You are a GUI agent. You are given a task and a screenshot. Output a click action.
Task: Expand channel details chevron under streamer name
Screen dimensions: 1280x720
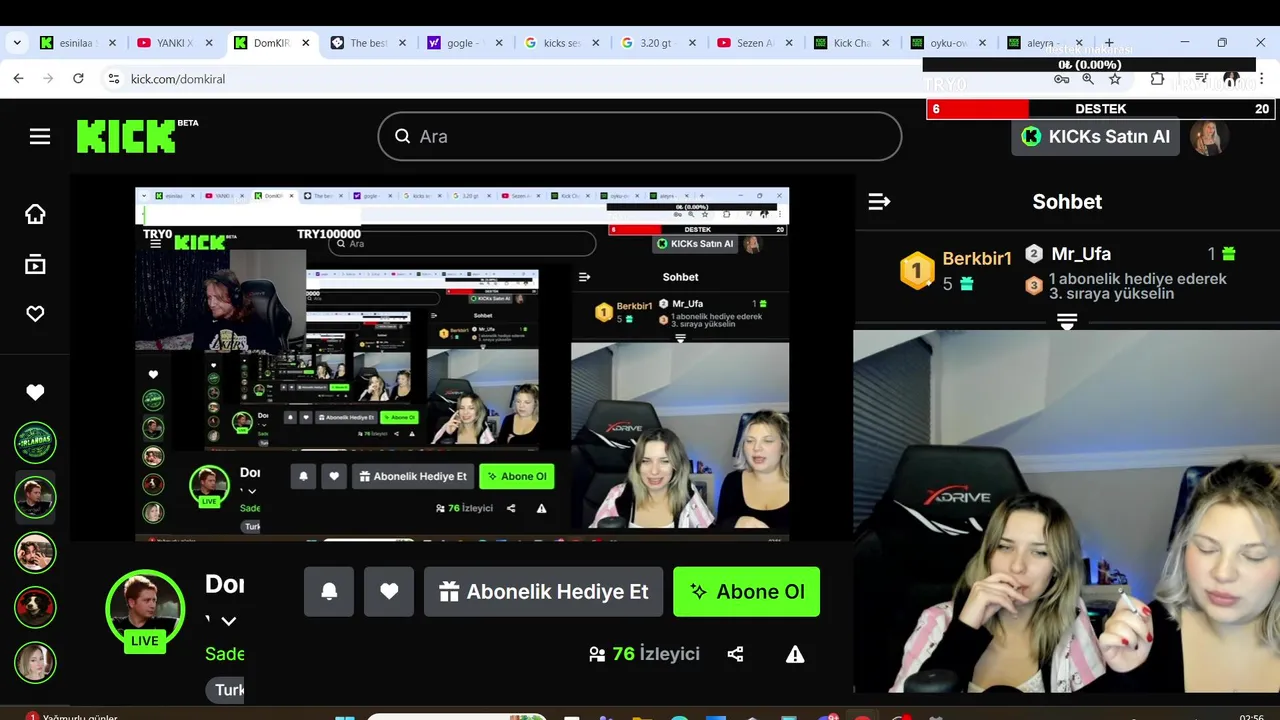point(228,621)
